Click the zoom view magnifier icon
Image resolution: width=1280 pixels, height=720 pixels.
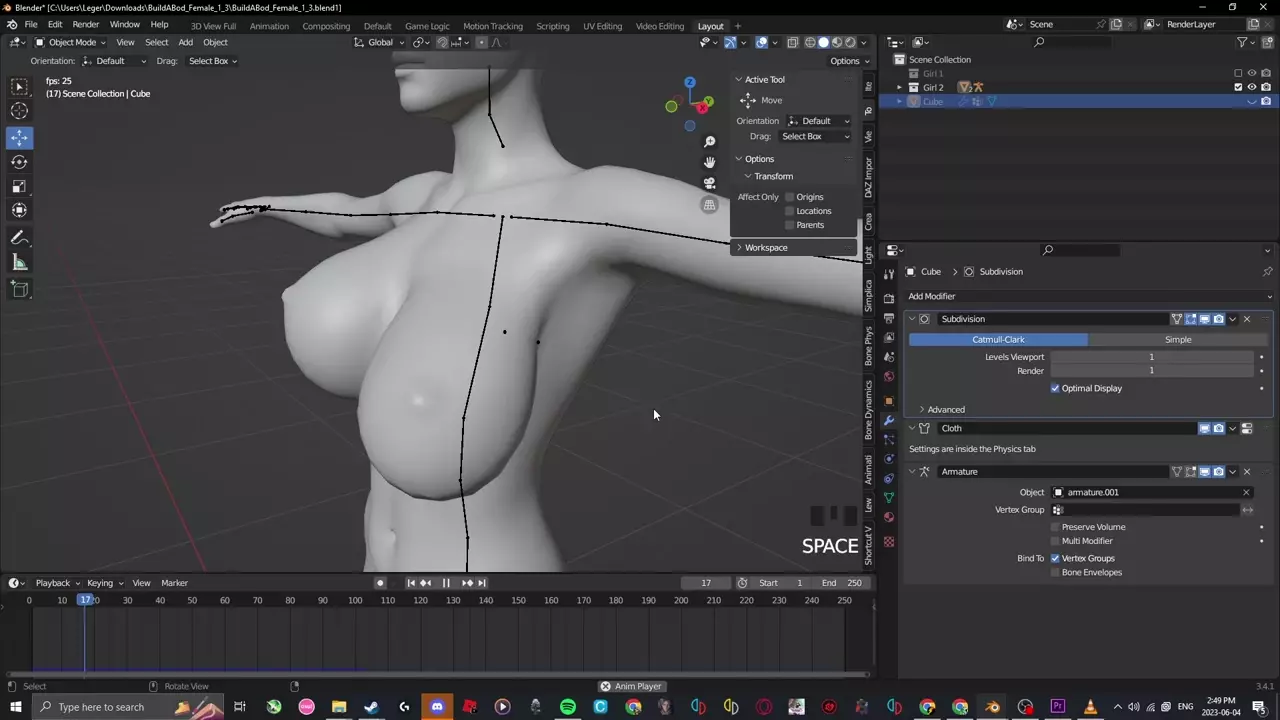click(x=709, y=142)
